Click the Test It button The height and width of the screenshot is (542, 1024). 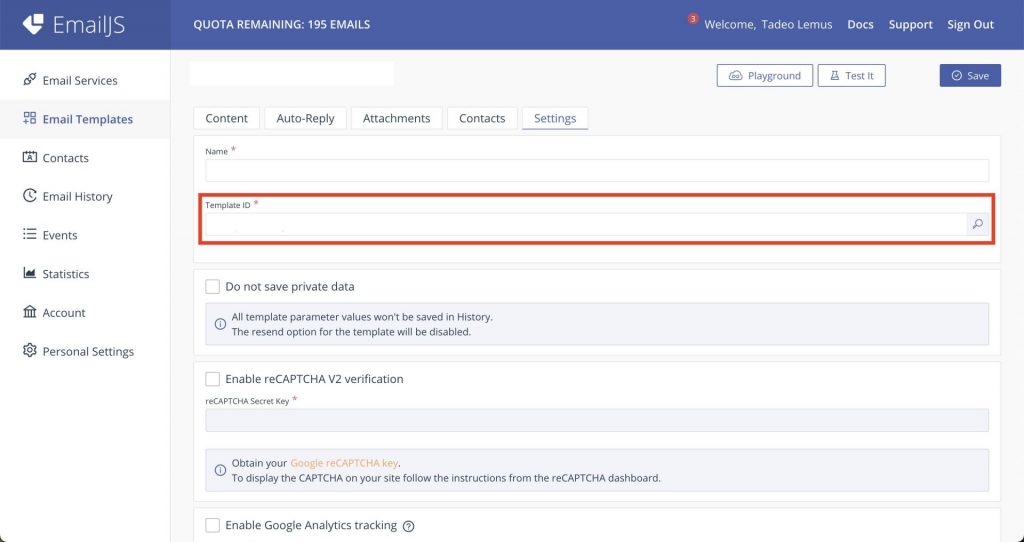click(x=852, y=76)
